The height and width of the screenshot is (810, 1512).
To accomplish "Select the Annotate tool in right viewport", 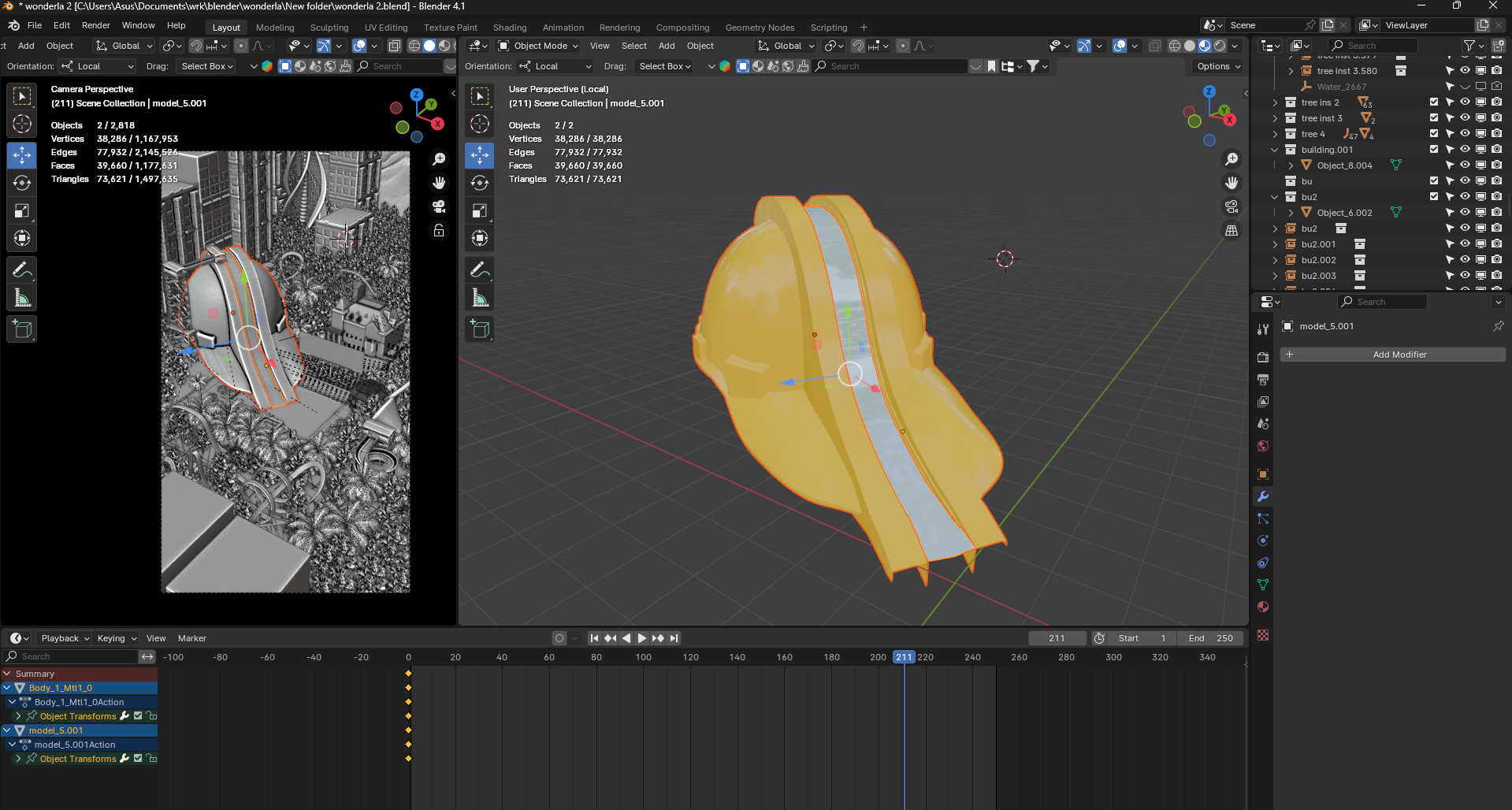I will click(480, 269).
